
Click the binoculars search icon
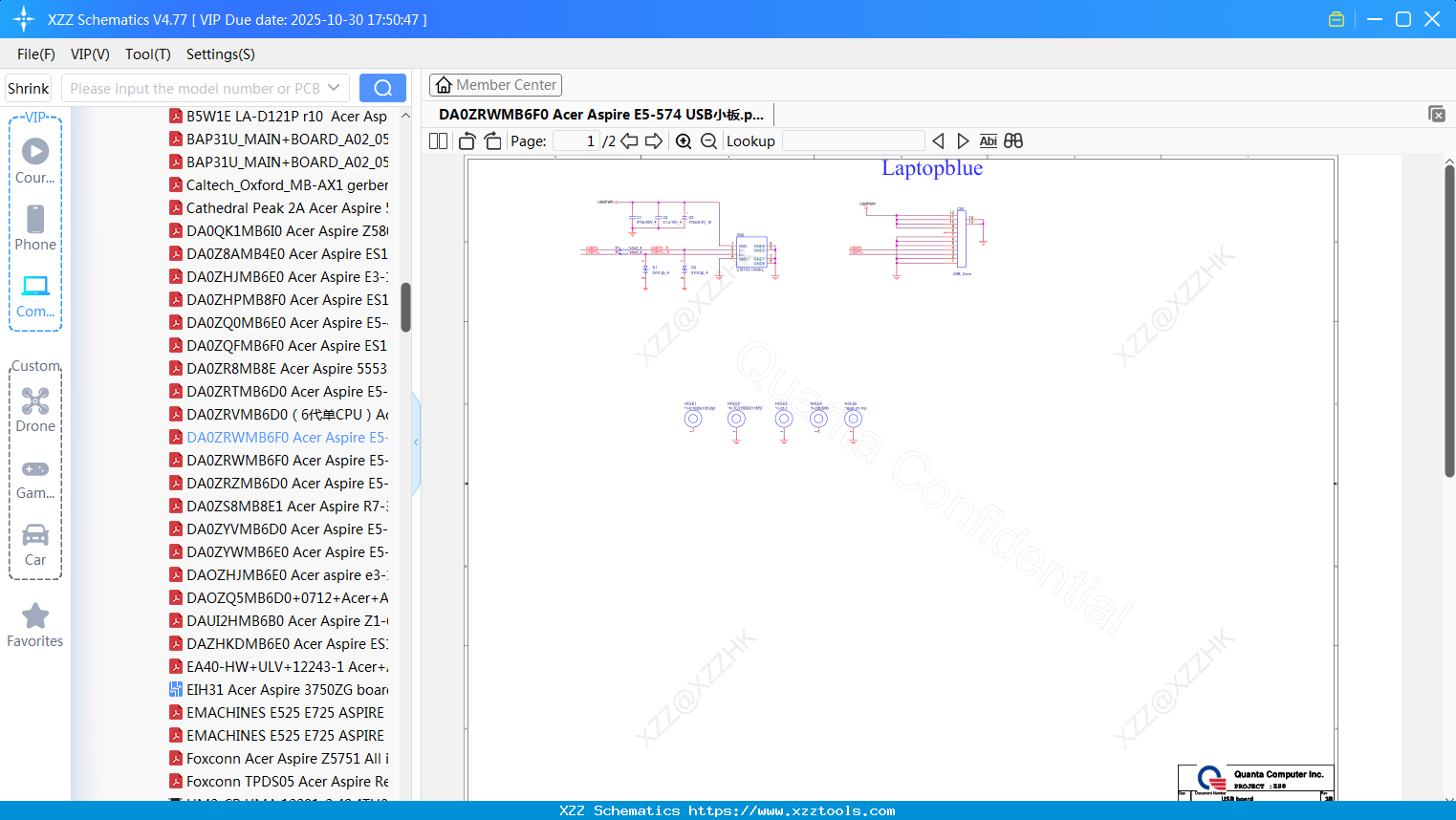tap(1013, 141)
